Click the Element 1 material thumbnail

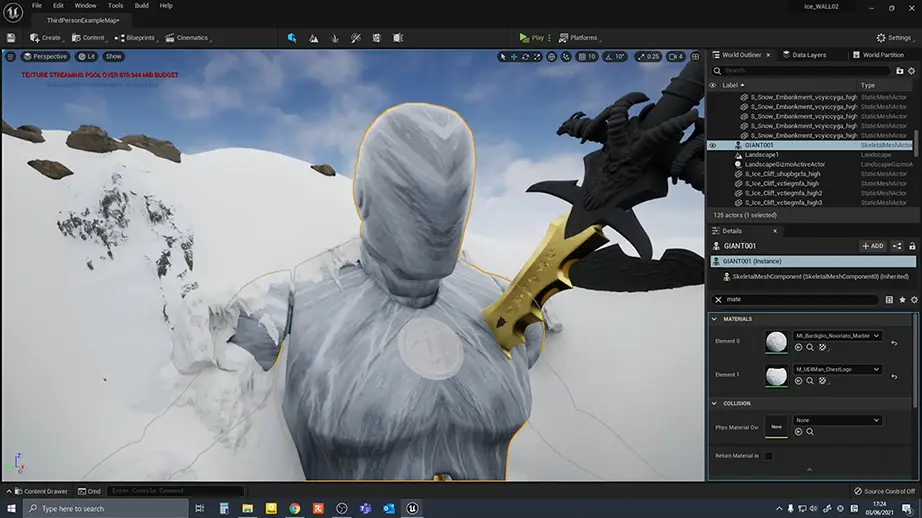tap(777, 374)
